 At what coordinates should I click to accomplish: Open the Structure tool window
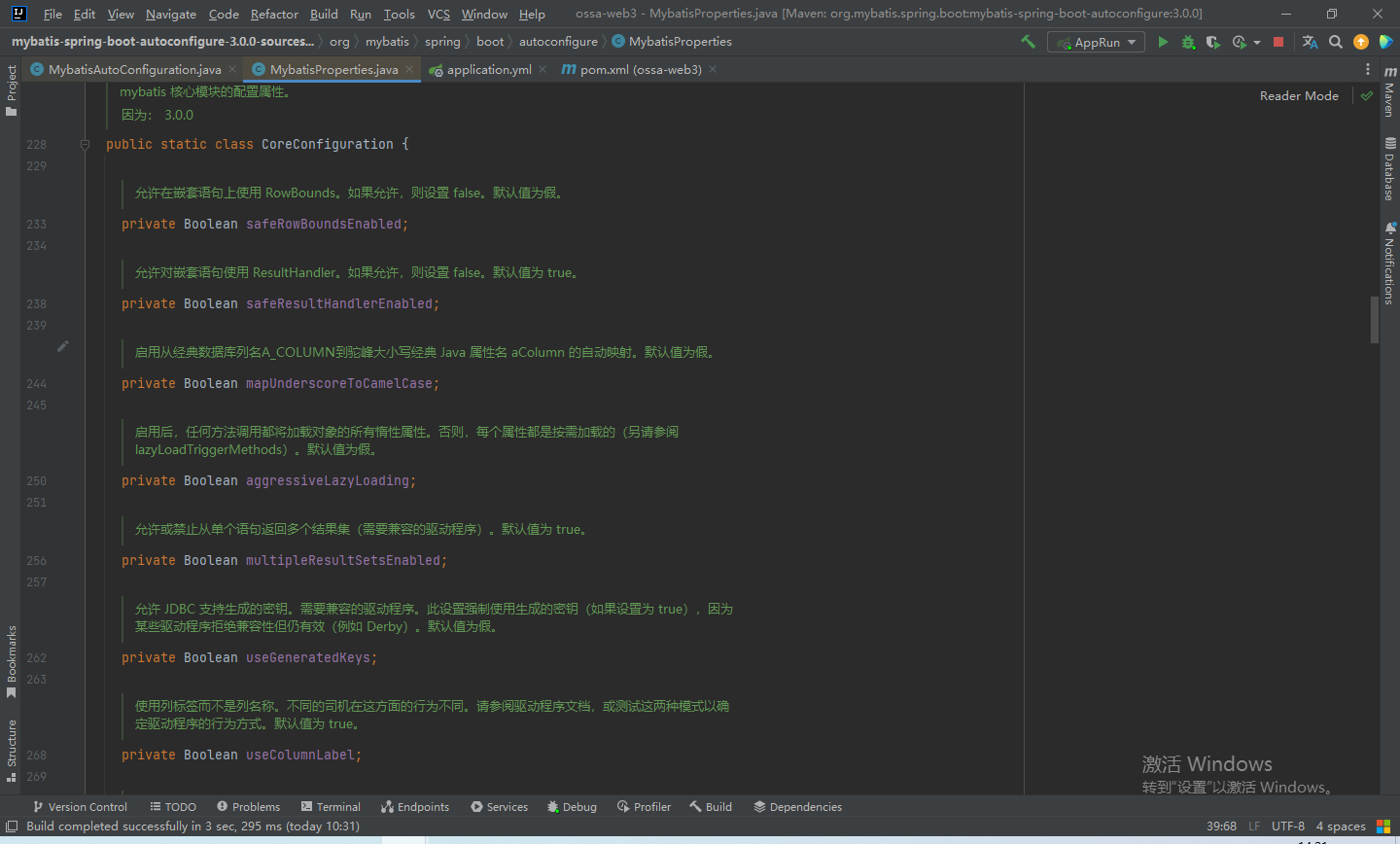(12, 750)
